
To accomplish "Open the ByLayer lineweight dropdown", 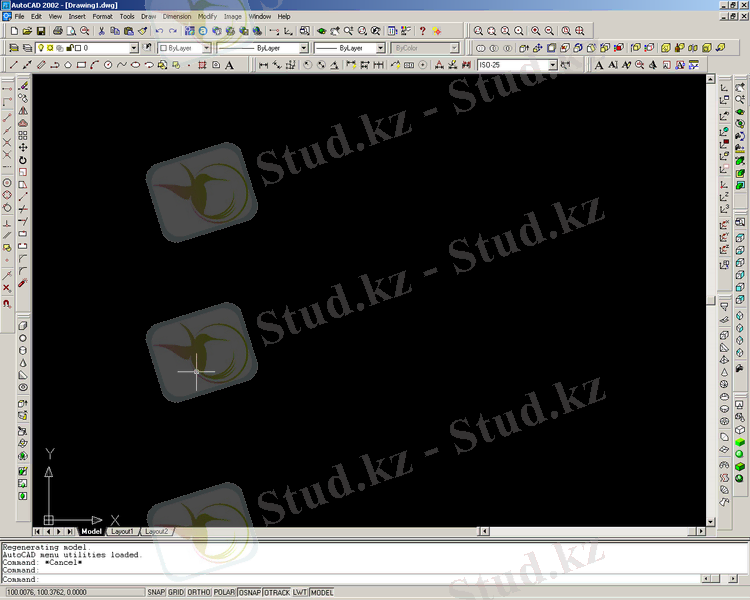I will click(x=380, y=48).
